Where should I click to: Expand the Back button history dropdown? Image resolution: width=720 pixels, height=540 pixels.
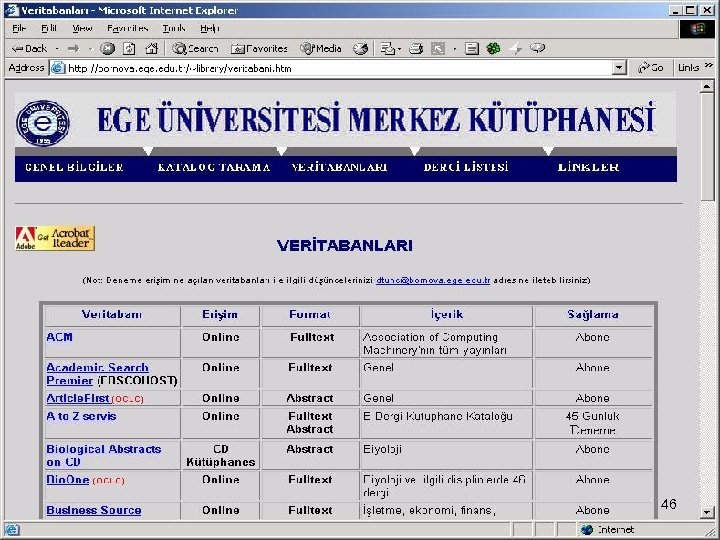[57, 48]
